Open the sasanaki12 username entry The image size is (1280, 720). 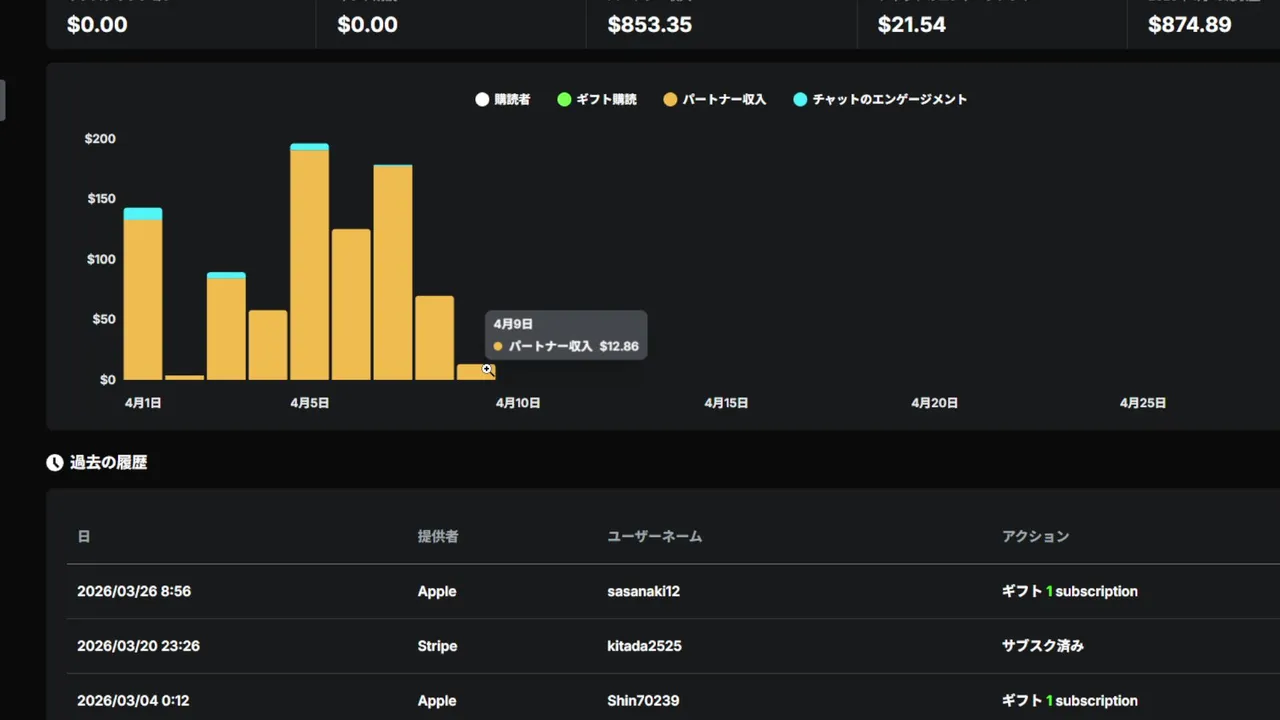(643, 591)
